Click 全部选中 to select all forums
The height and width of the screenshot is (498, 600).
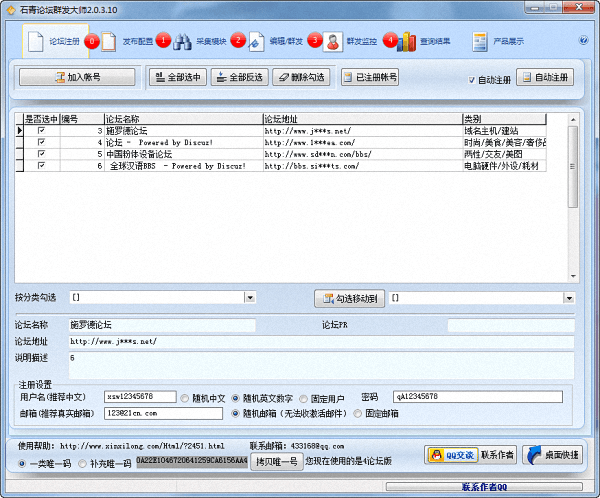(177, 77)
